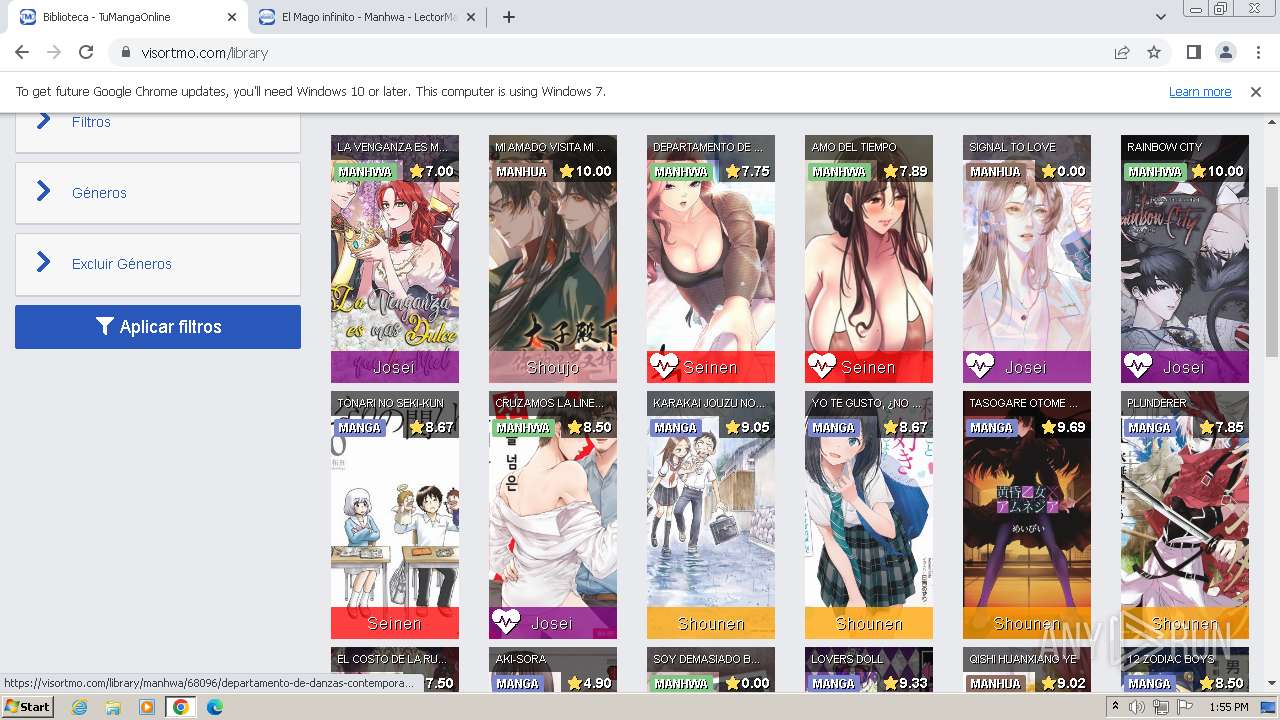This screenshot has height=720, width=1280.
Task: Go back to previous page
Action: coord(22,52)
